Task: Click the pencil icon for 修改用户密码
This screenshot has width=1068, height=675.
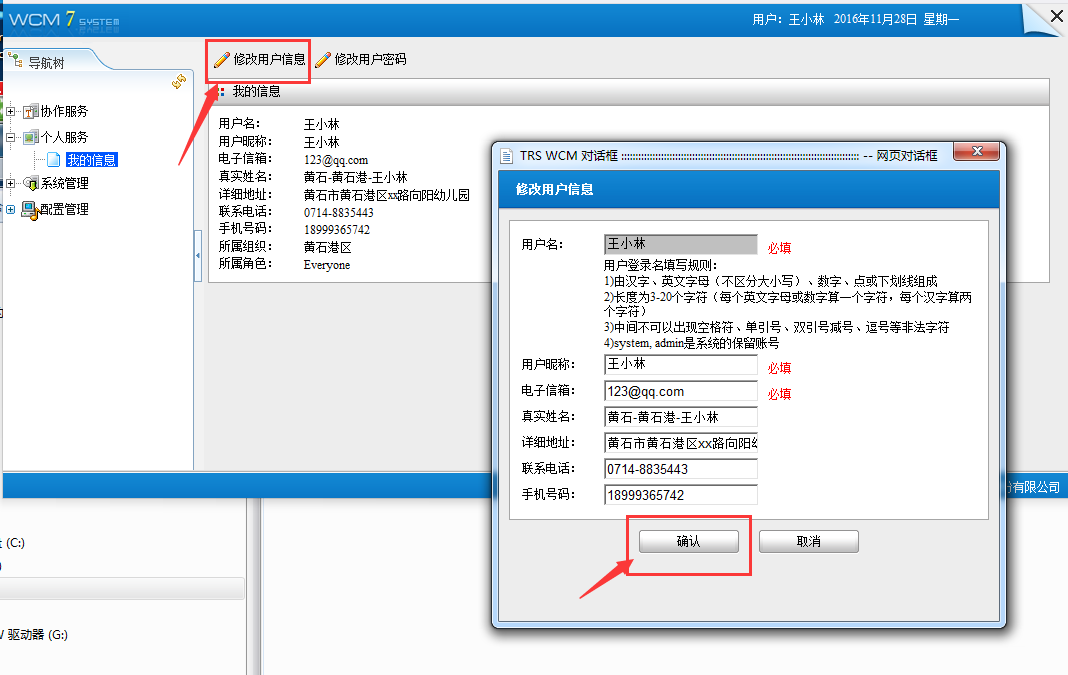Action: click(x=323, y=60)
